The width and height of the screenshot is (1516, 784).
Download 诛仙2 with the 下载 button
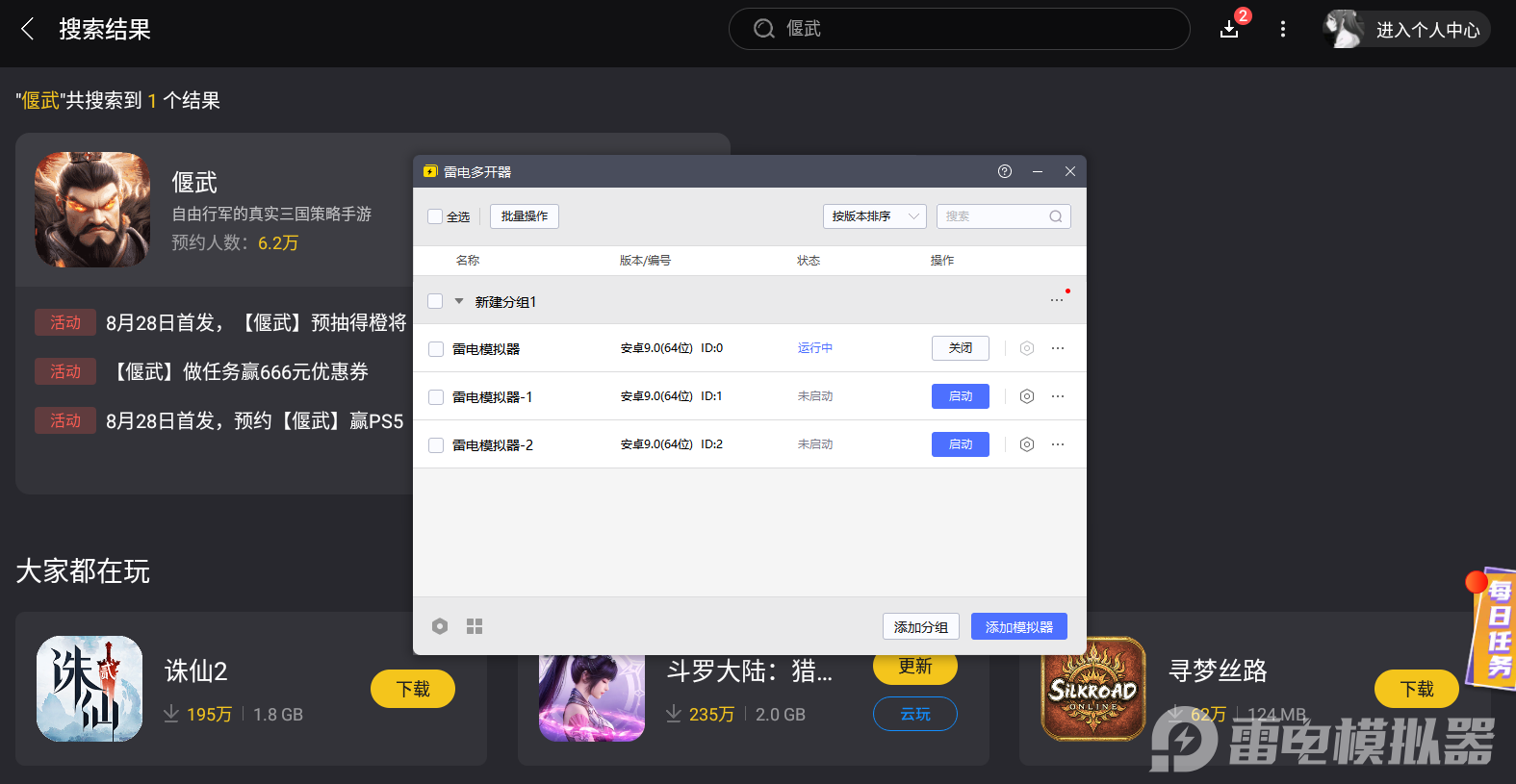point(413,689)
